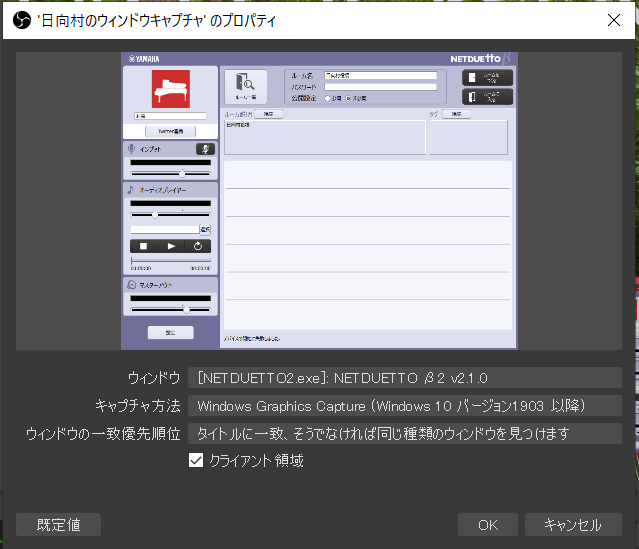
Task: Click the stop button in the audio player
Action: [143, 246]
